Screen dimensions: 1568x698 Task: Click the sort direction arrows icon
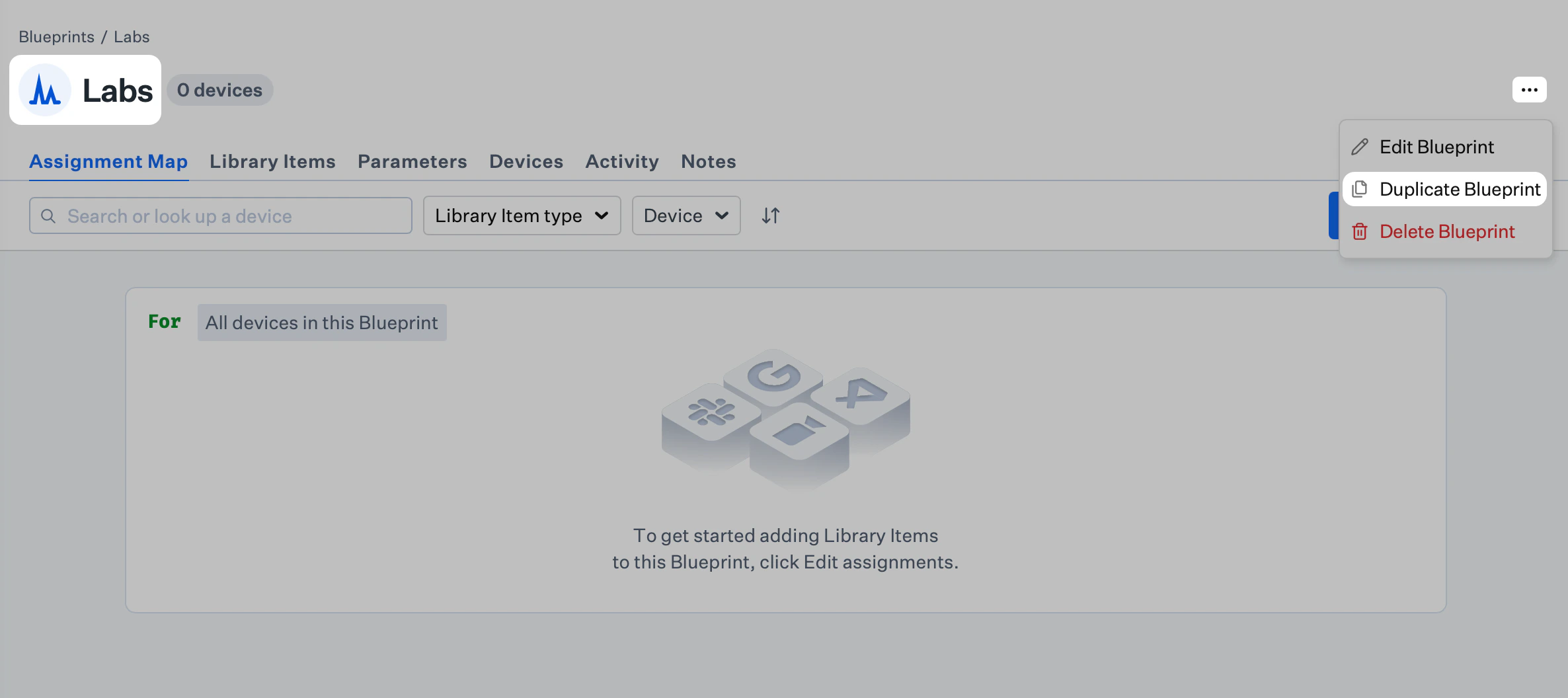(770, 215)
